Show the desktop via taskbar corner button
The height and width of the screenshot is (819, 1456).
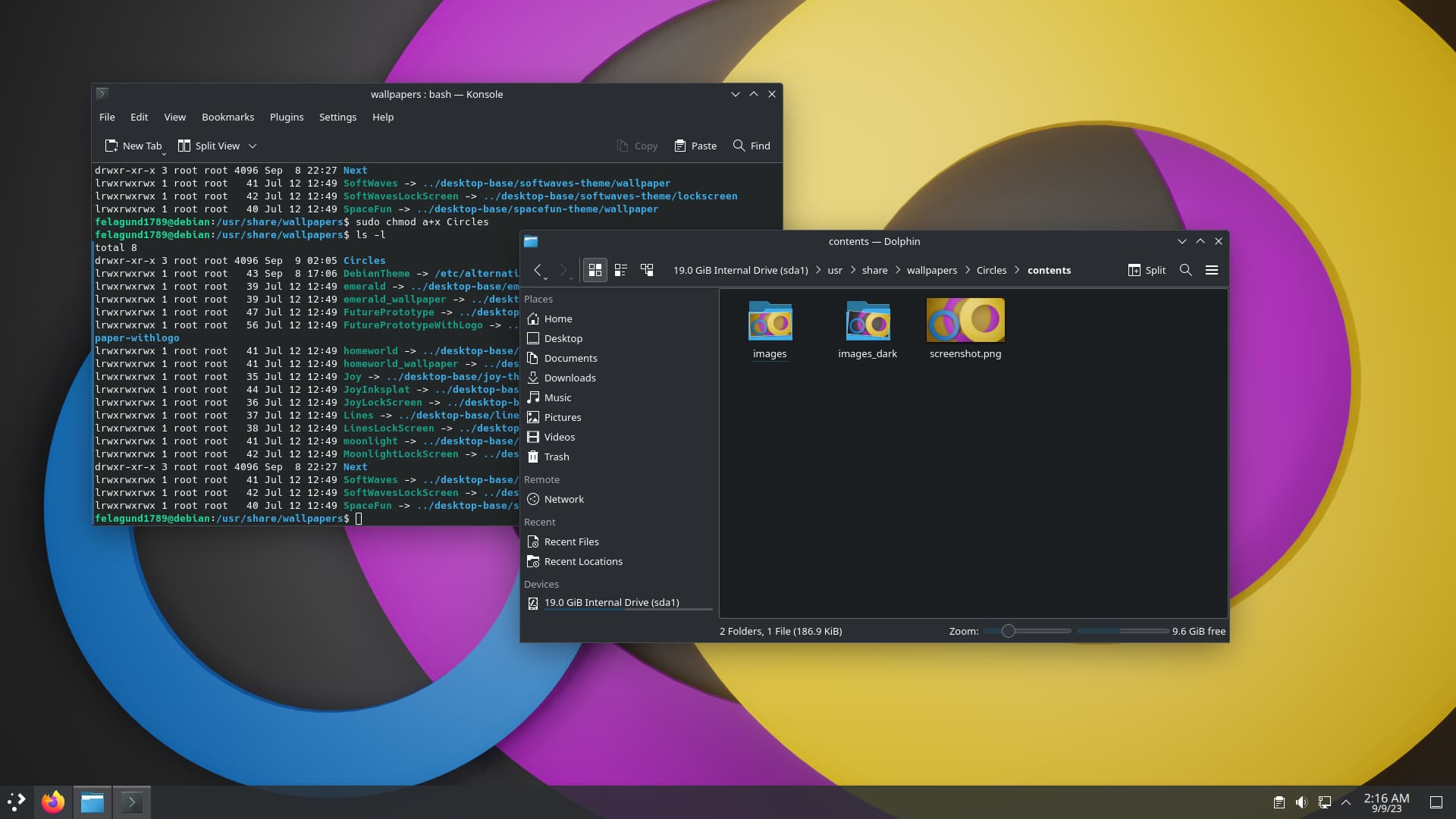coord(1436,802)
